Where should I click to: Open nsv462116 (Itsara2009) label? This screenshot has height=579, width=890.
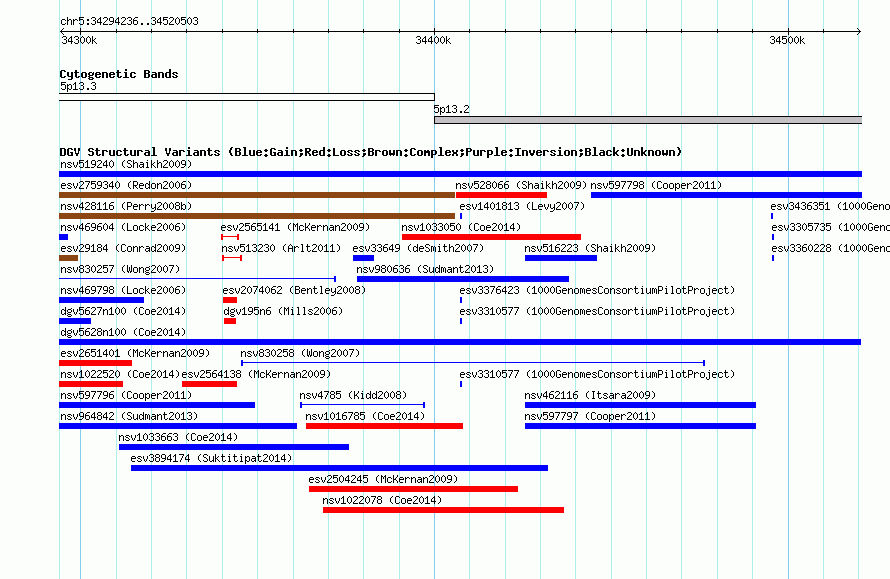coord(590,395)
